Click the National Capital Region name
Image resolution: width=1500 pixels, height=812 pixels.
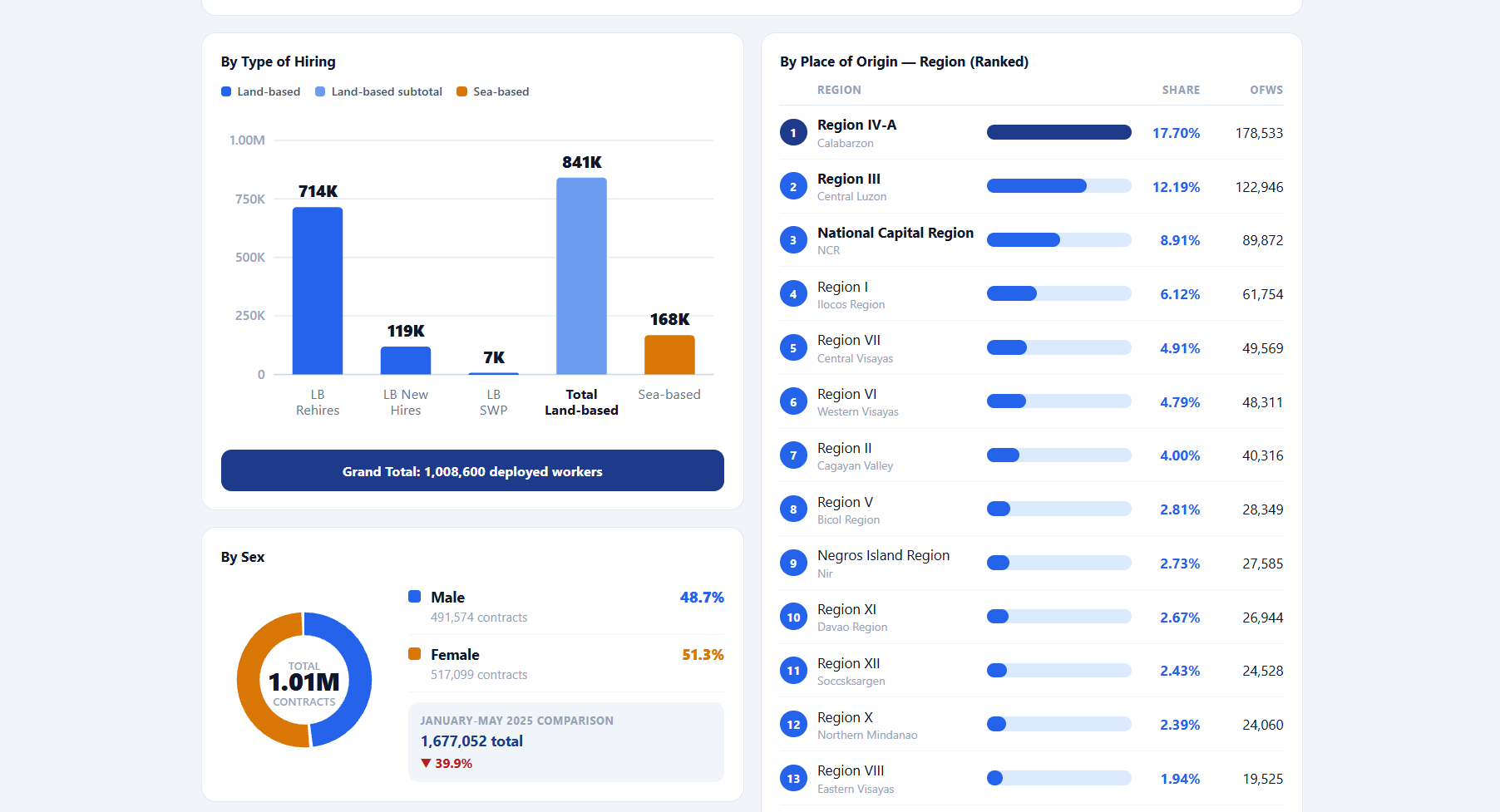click(x=896, y=233)
